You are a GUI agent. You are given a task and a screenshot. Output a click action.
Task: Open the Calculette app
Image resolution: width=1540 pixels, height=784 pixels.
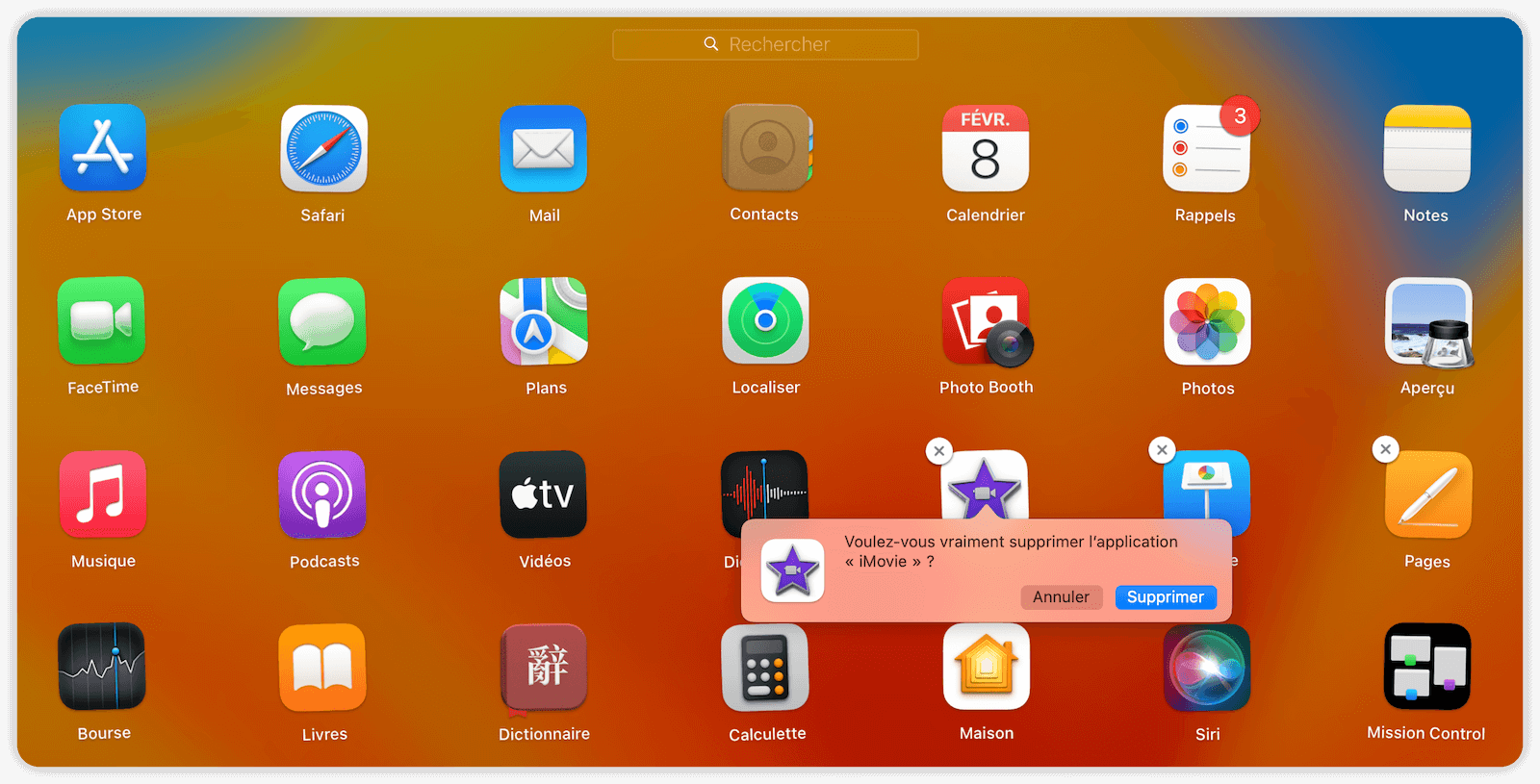click(x=765, y=668)
